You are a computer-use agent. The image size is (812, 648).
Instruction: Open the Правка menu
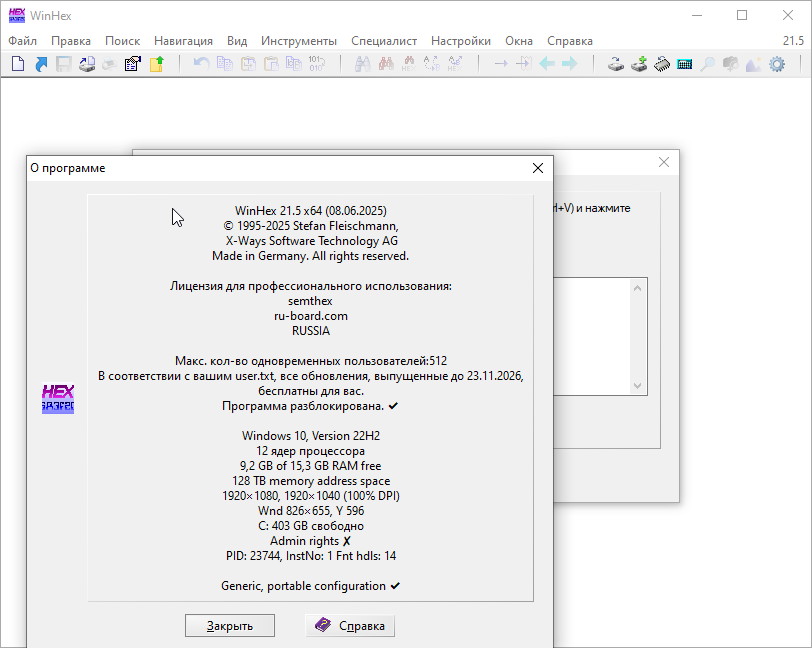(x=71, y=41)
